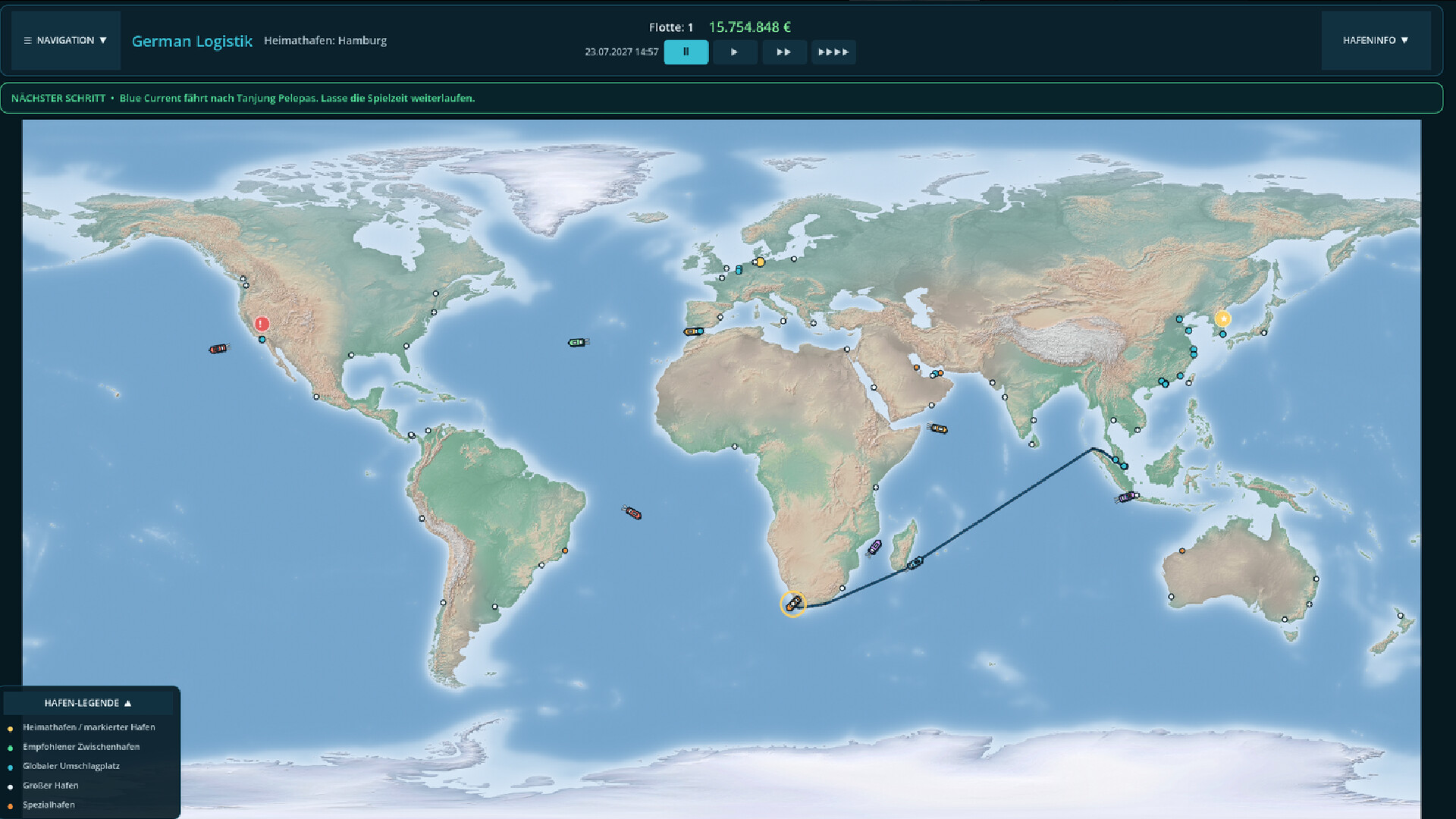Image resolution: width=1456 pixels, height=819 pixels.
Task: Click the Nächster Schritt hint banner
Action: tap(721, 98)
